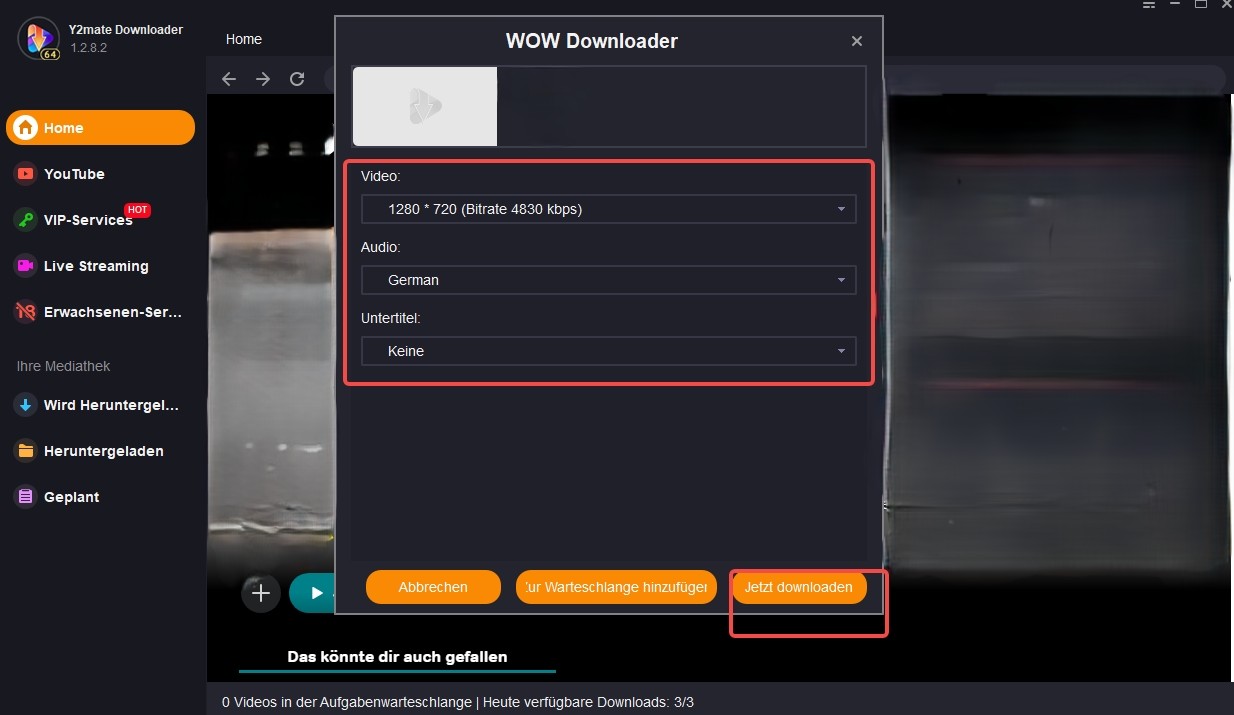
Task: Open the Geplant section
Action: point(71,496)
